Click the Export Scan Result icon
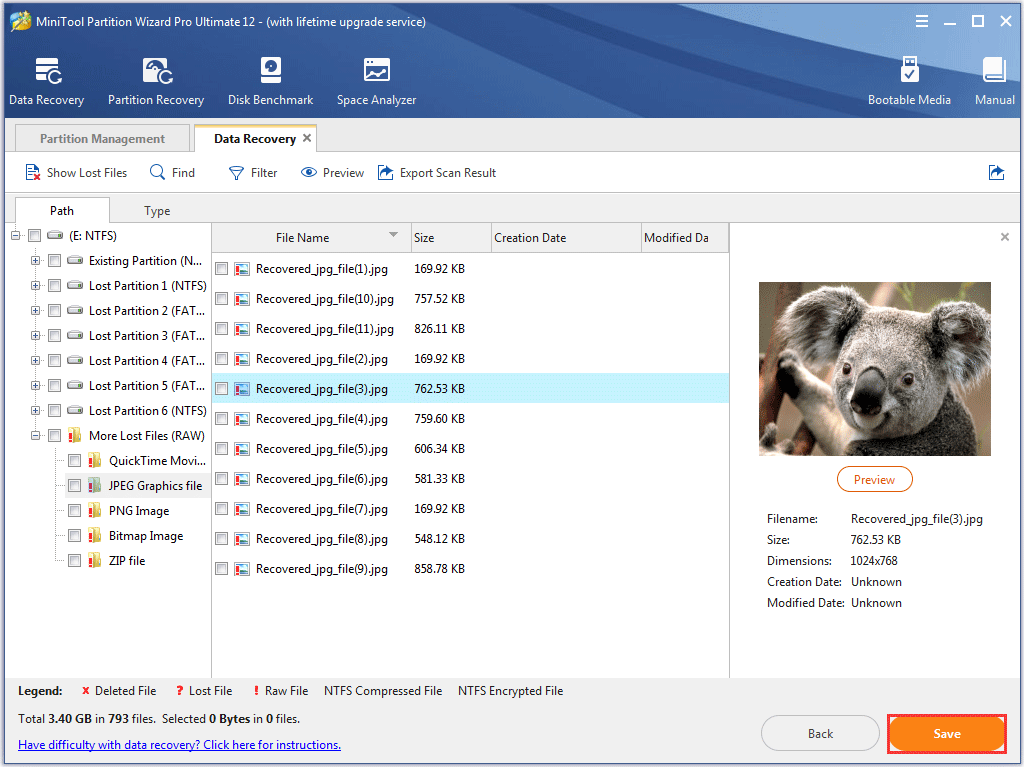1024x767 pixels. (385, 172)
